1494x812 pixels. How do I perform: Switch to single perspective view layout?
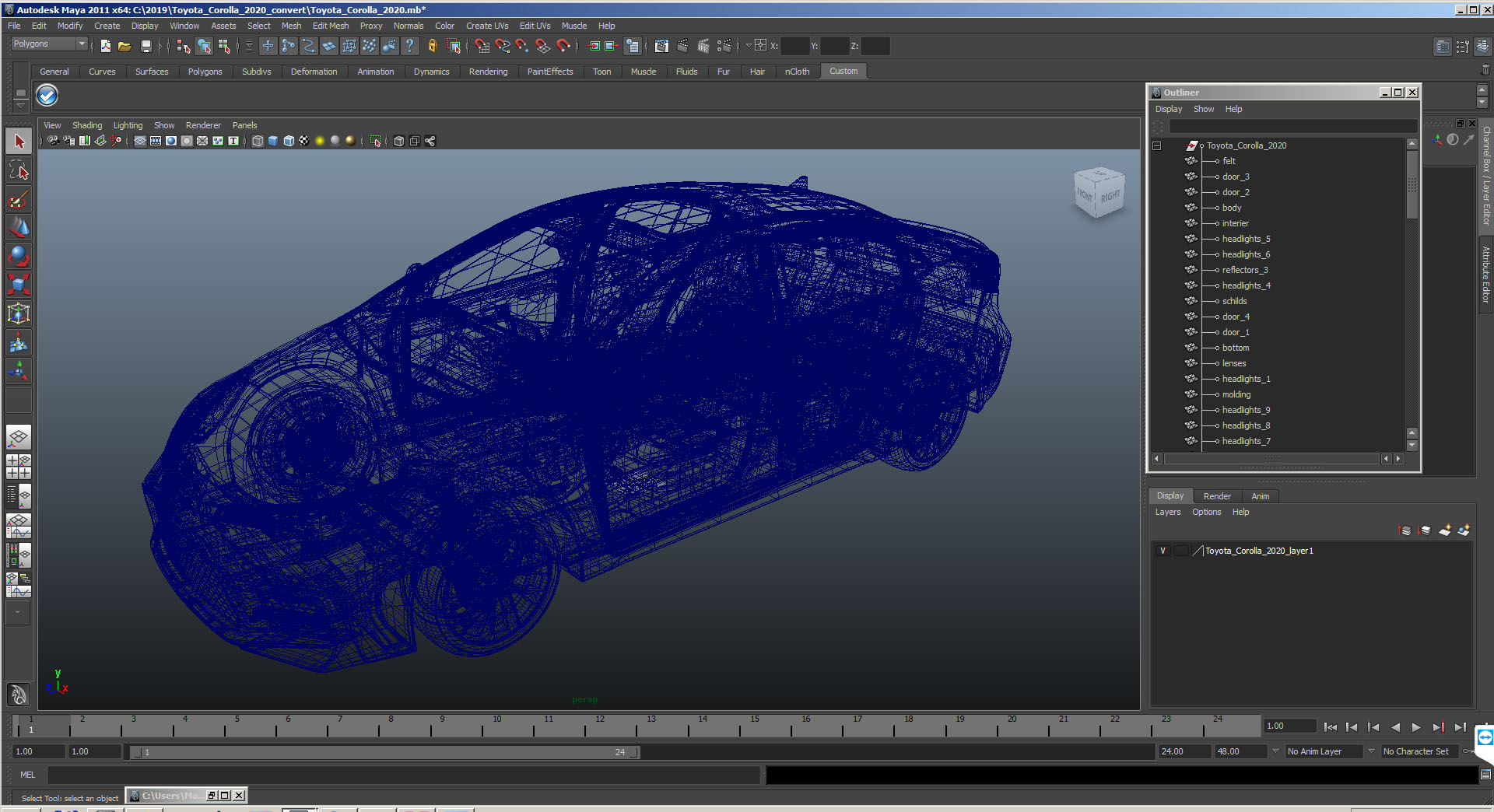(19, 437)
